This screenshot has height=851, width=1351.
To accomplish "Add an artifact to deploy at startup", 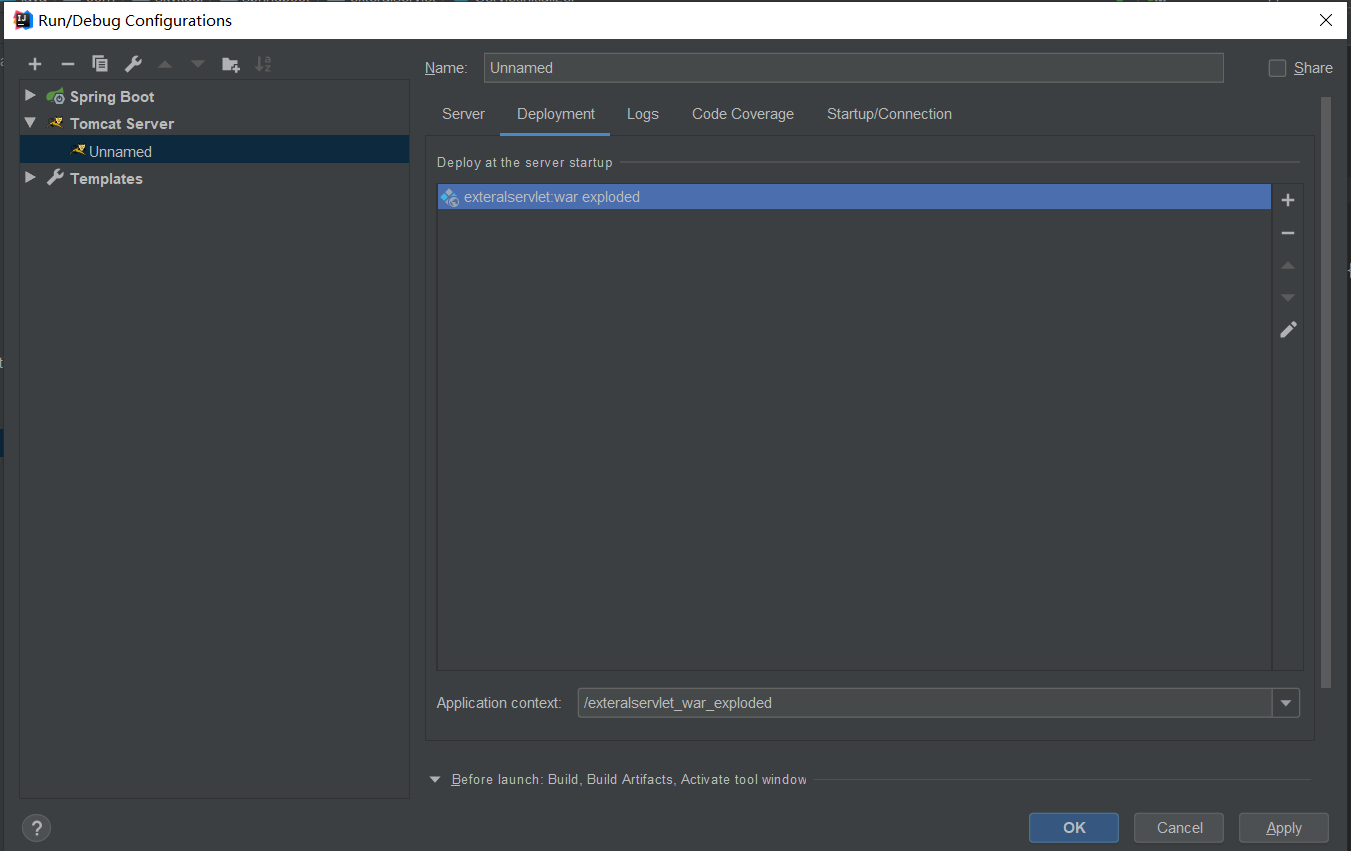I will coord(1288,200).
